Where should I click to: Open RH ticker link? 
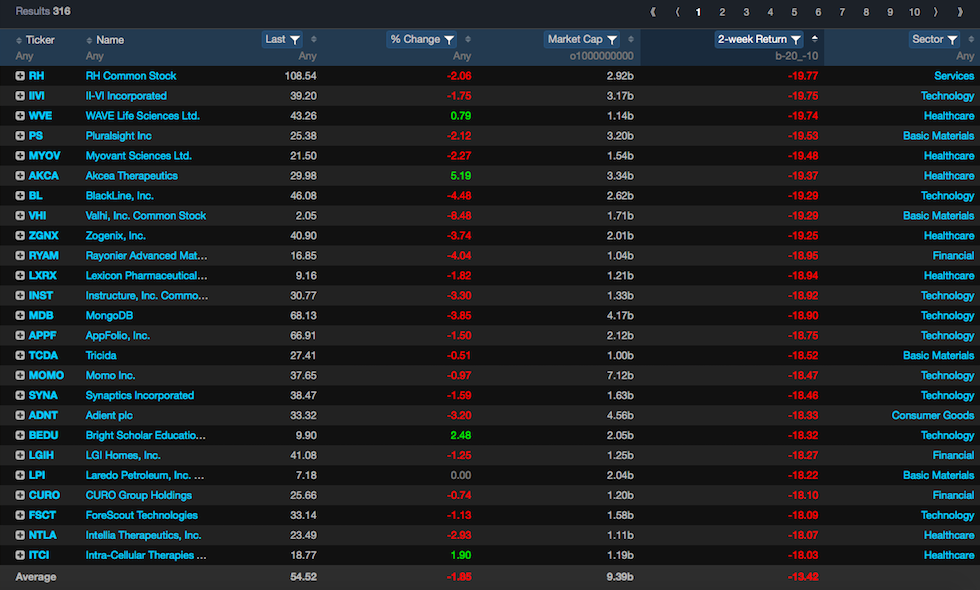(36, 76)
